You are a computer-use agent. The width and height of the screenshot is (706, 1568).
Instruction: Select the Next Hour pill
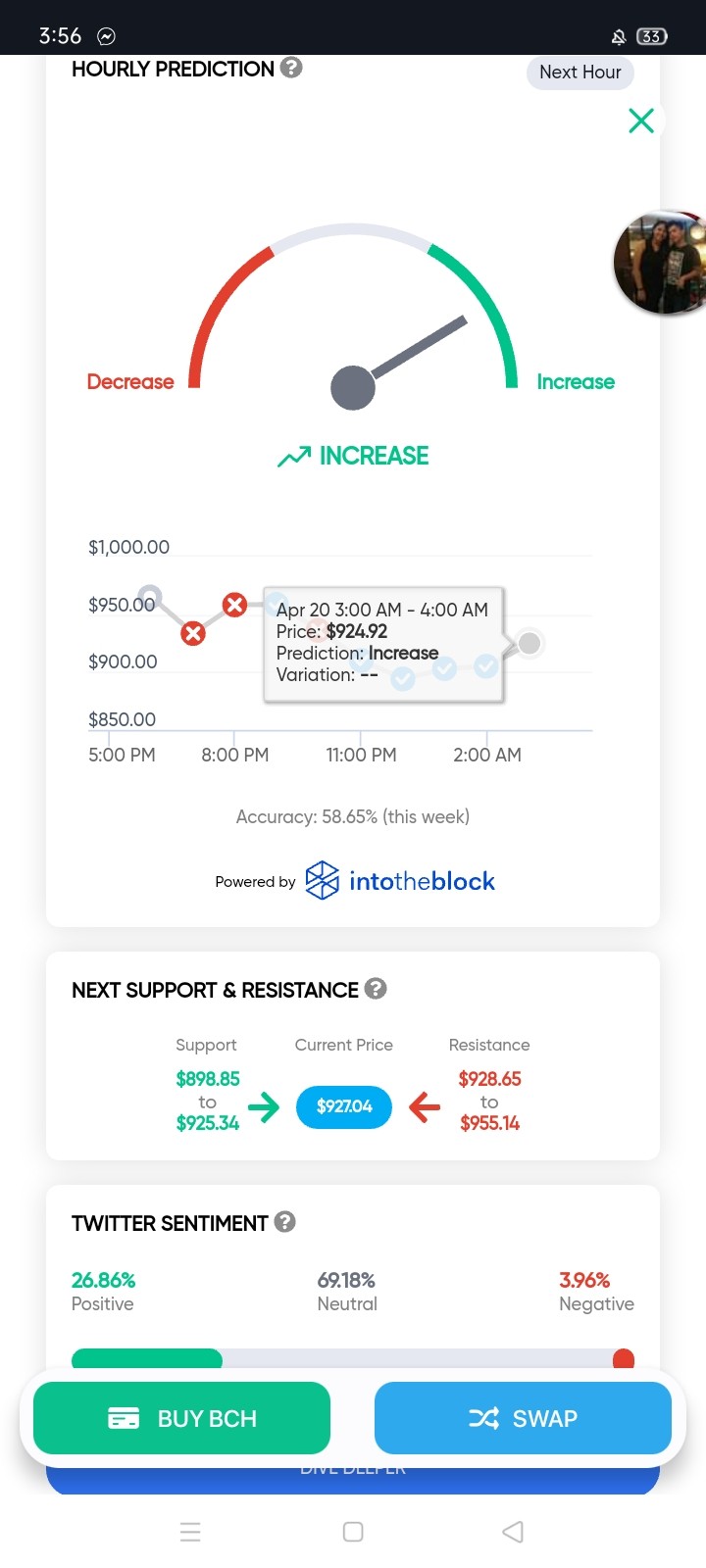tap(580, 73)
